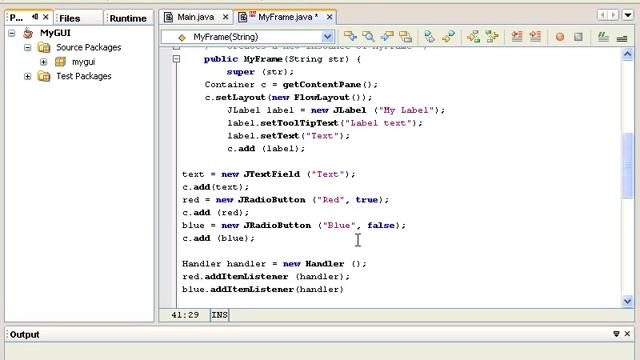This screenshot has width=640, height=360.
Task: Select the MyFrame.java tab
Action: [285, 17]
